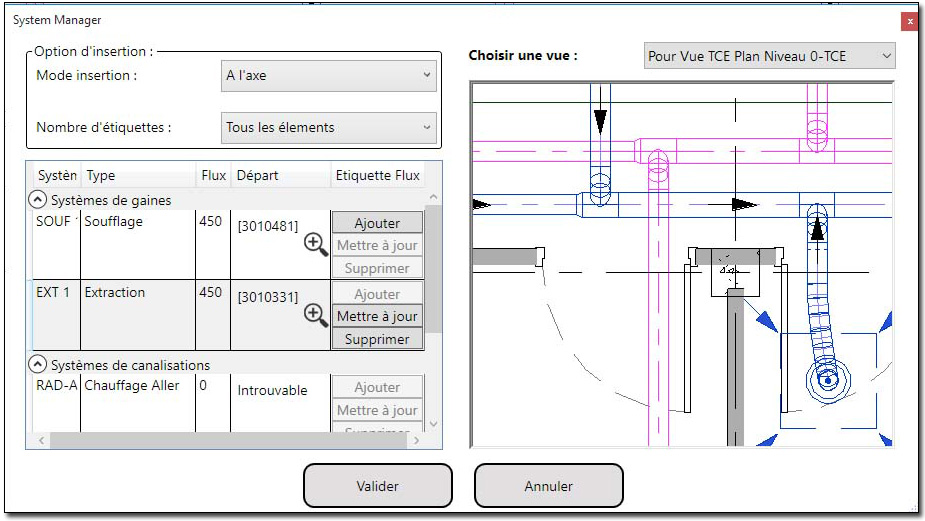Click the table's vertical scroll down arrow
This screenshot has width=925, height=521.
pos(433,425)
